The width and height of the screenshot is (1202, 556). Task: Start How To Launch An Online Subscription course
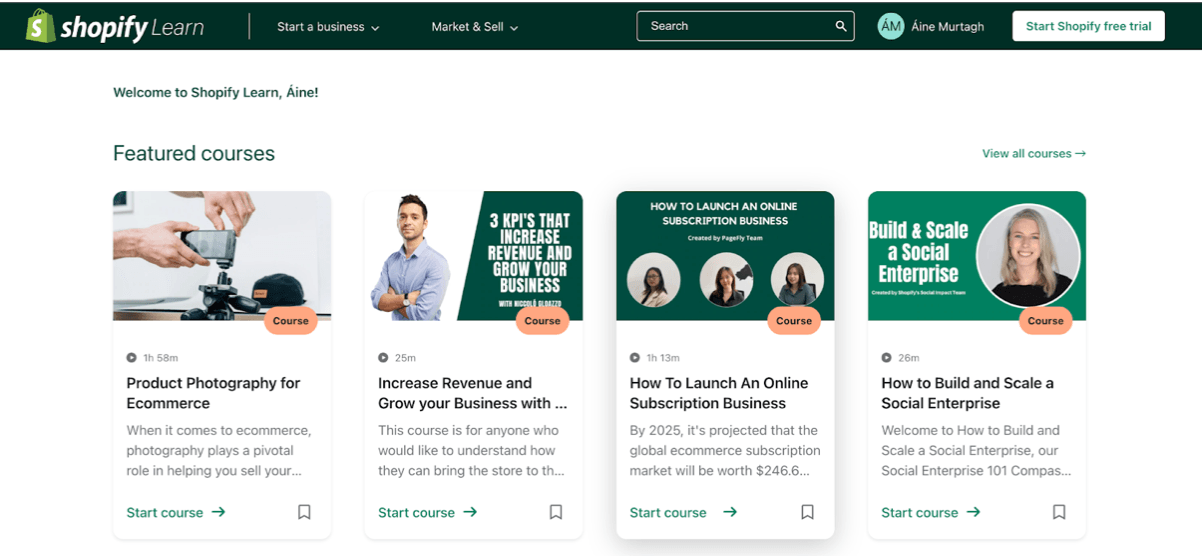[684, 512]
